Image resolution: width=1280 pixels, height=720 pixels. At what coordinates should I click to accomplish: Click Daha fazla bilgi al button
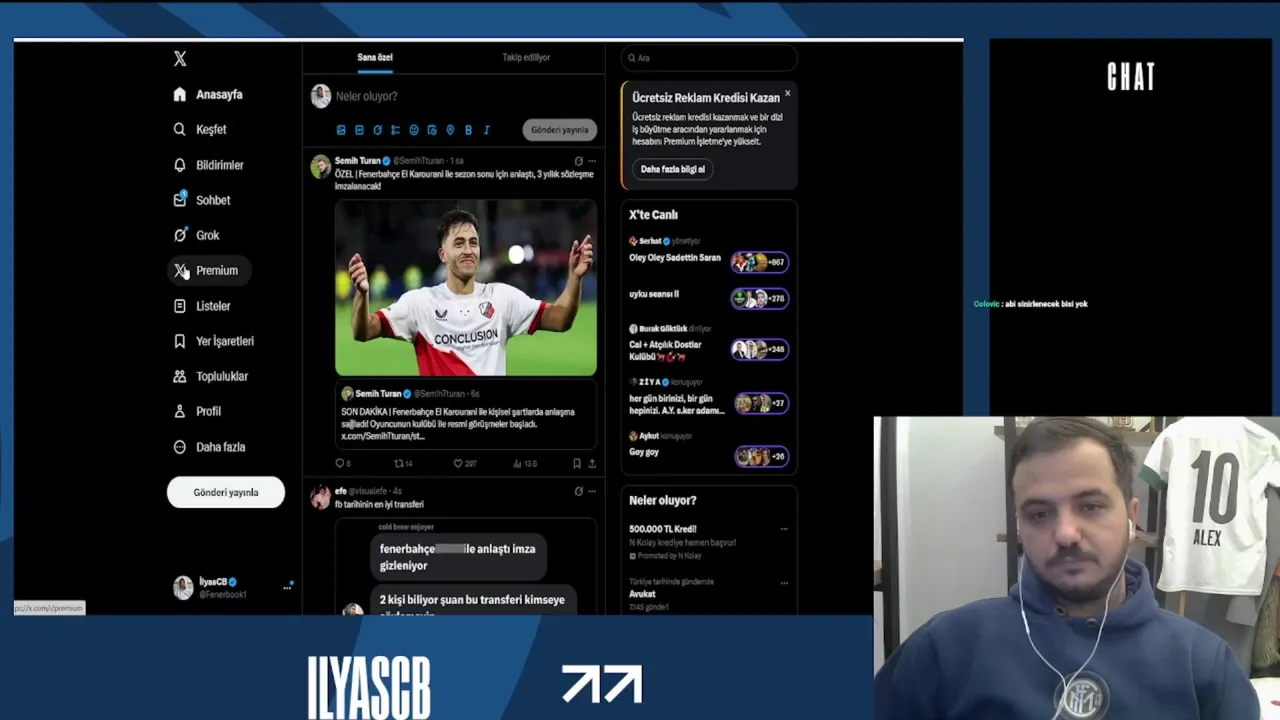pos(673,169)
